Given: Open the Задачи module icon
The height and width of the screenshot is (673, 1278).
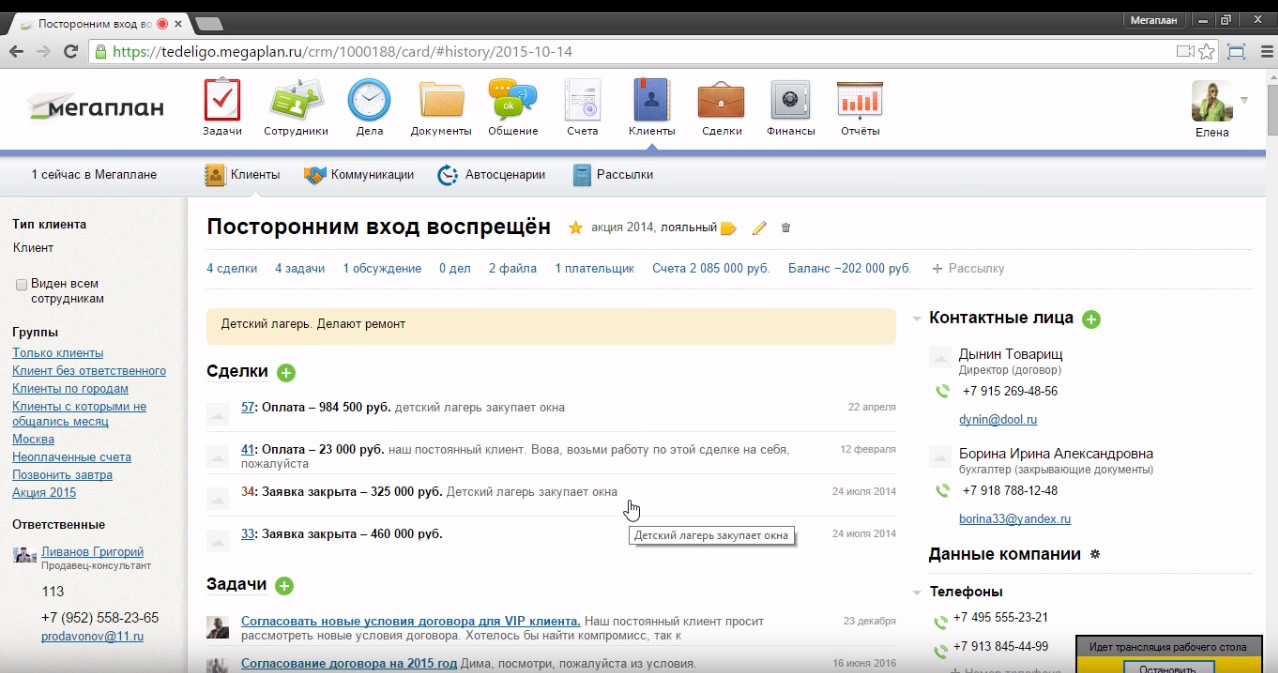Looking at the screenshot, I should pos(222,101).
